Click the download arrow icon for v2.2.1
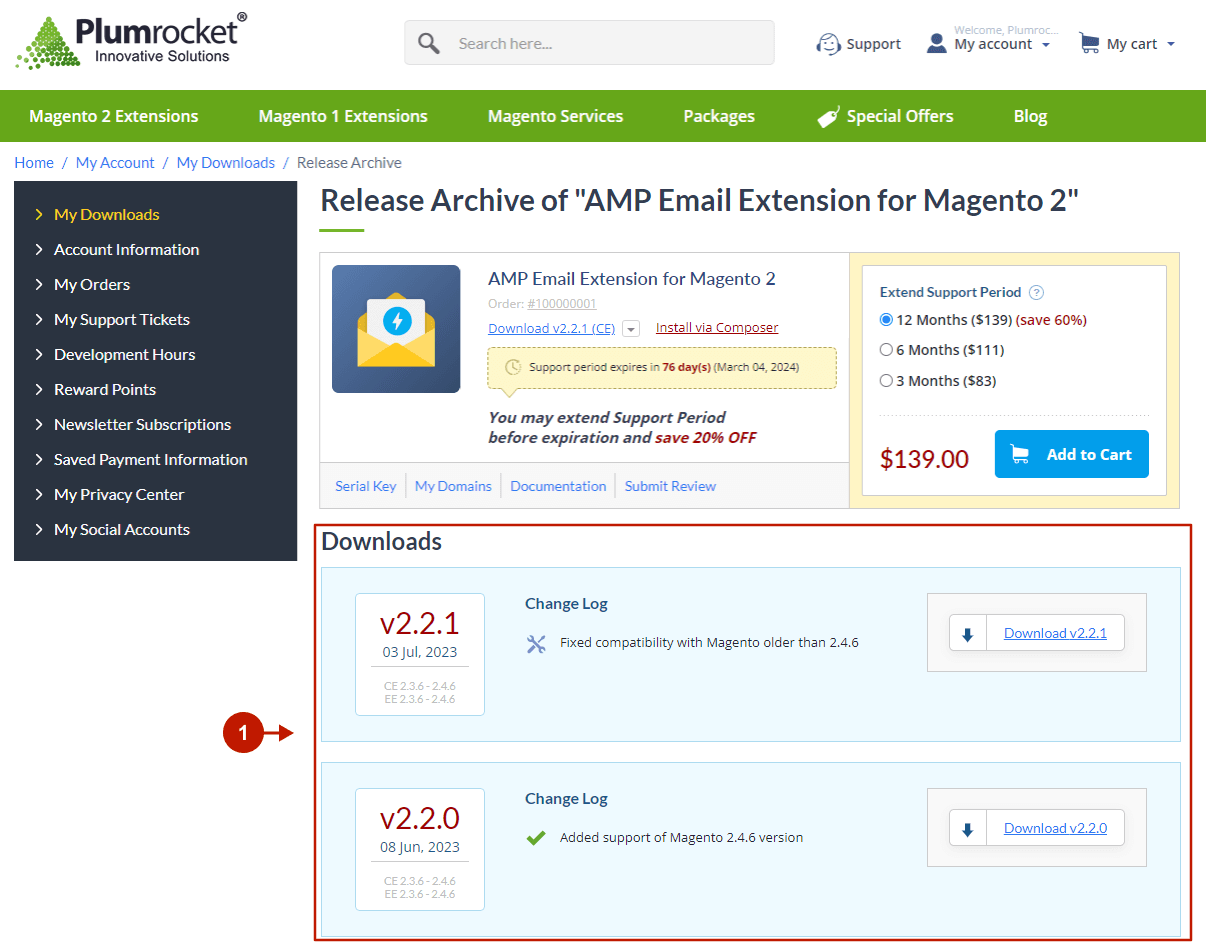Image resolution: width=1206 pixels, height=944 pixels. tap(967, 634)
